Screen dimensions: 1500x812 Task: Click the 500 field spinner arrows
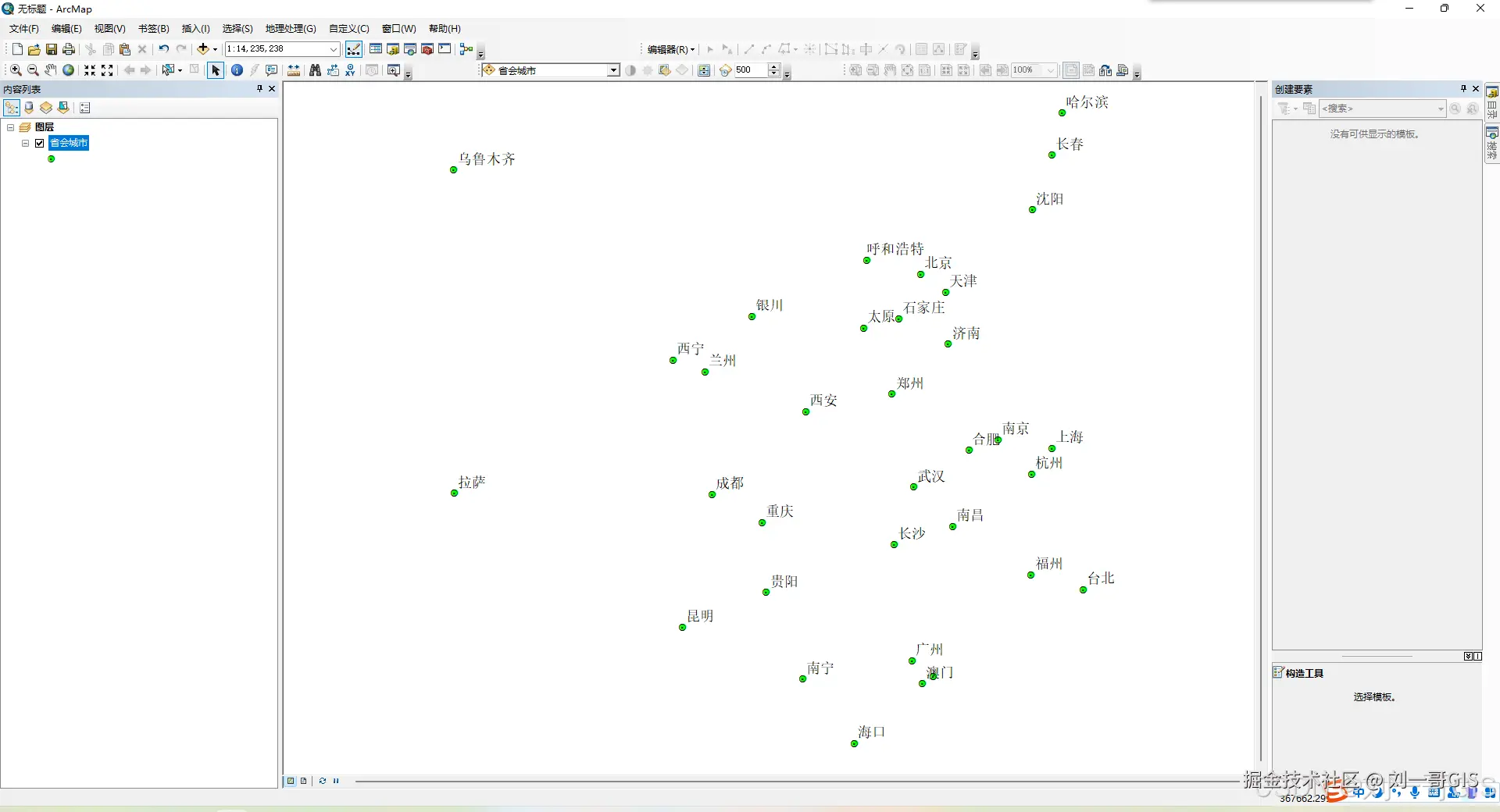pos(774,70)
